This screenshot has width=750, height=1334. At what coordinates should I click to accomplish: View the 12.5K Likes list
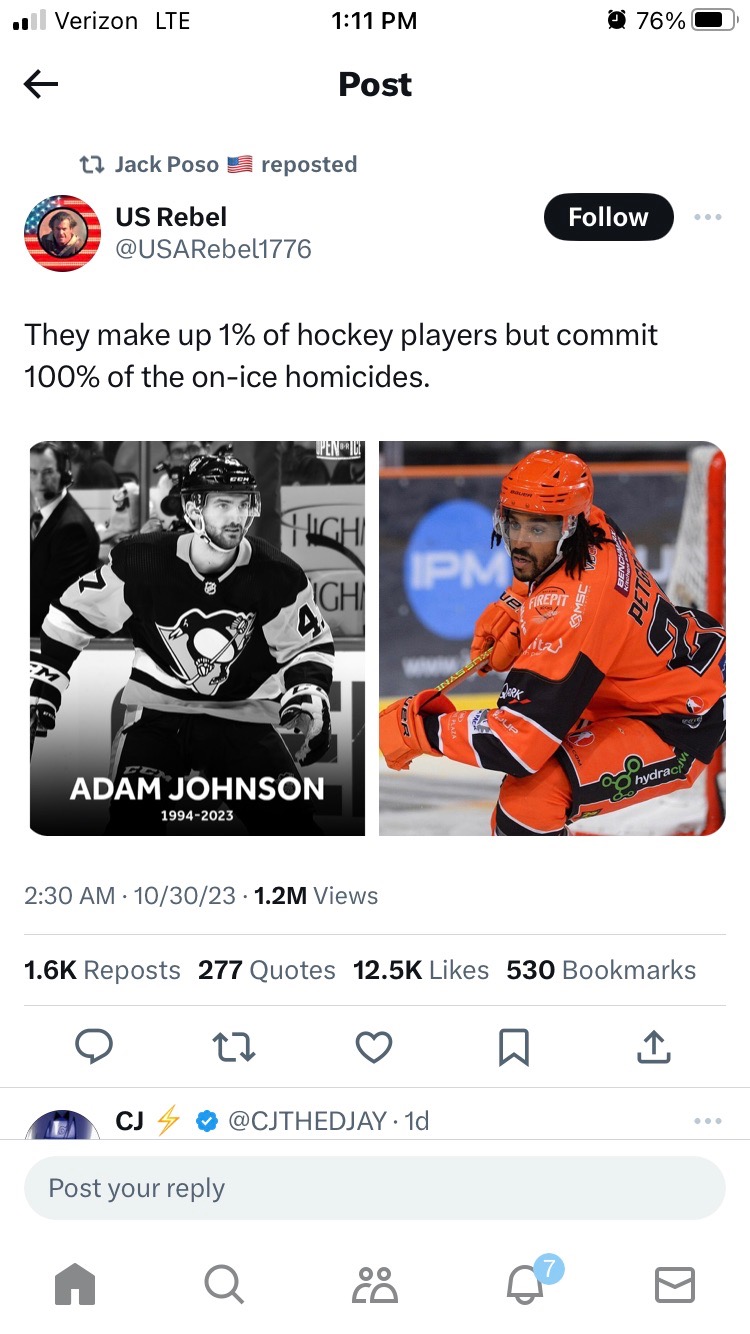click(420, 970)
